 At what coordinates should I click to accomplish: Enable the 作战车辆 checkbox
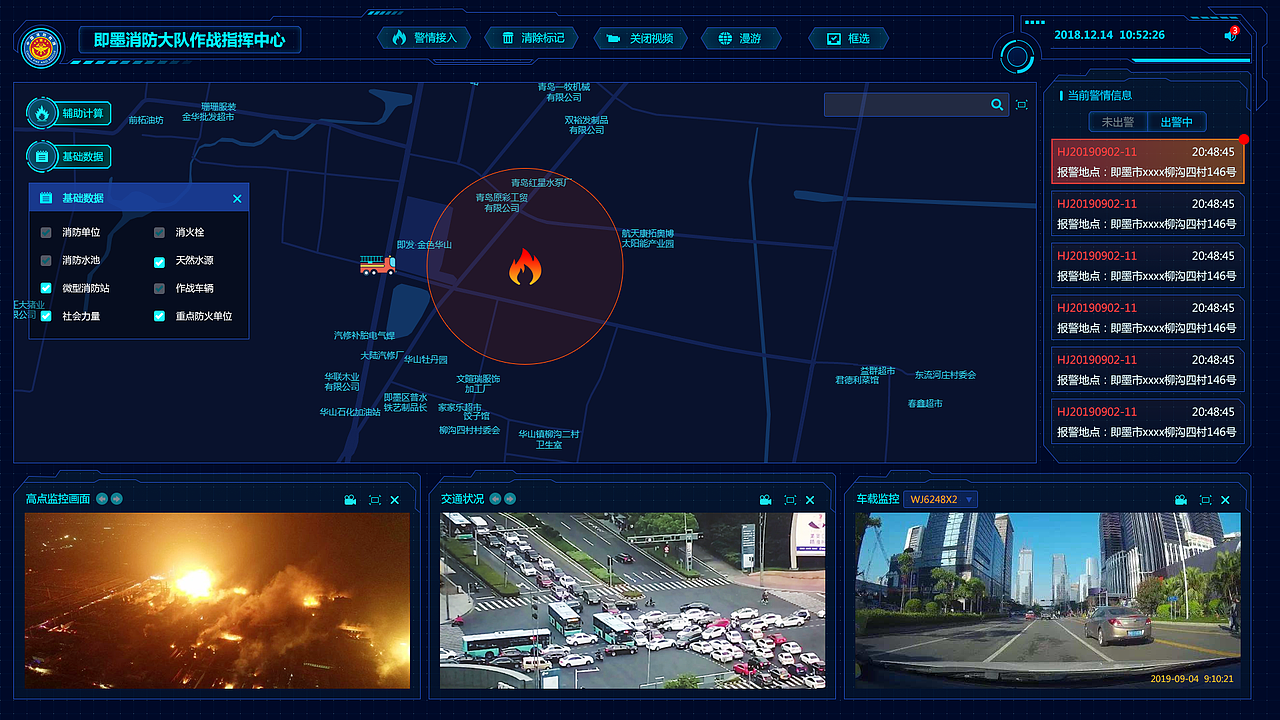coord(159,289)
